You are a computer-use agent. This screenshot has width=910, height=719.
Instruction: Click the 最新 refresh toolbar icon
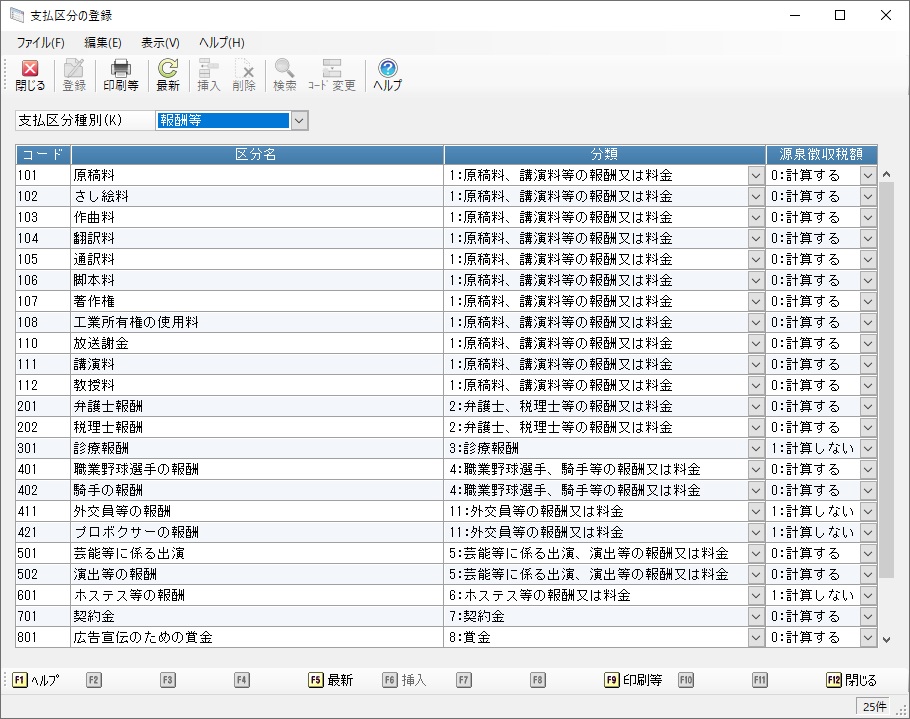168,75
